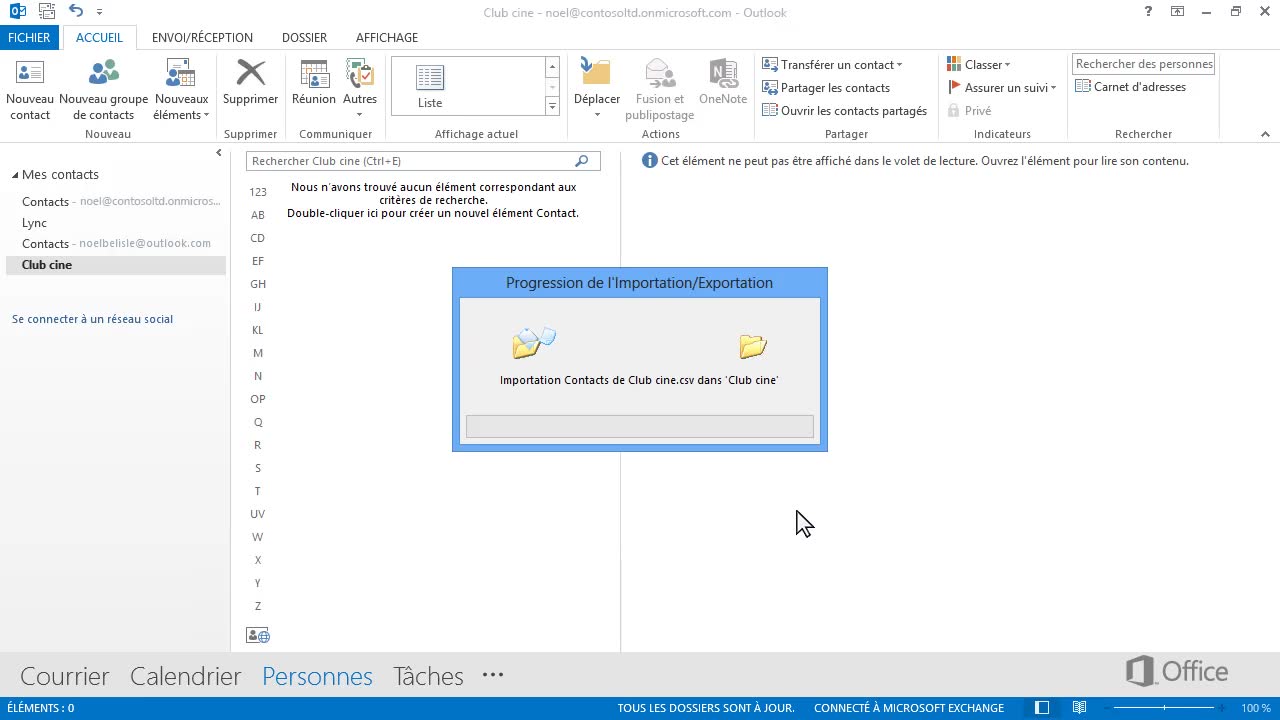Select the Club cine folder
1280x720 pixels.
[116, 265]
